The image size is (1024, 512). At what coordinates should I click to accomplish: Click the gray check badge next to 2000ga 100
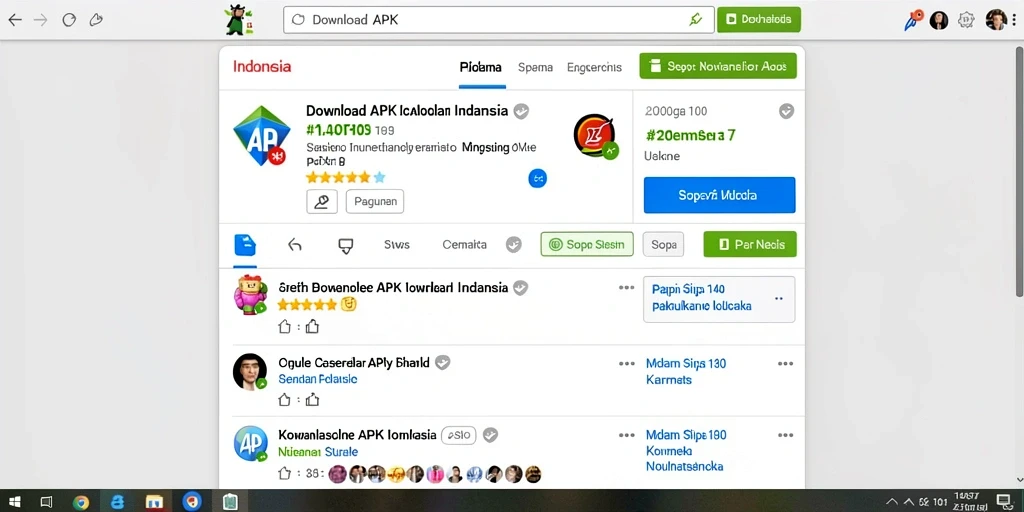point(786,112)
